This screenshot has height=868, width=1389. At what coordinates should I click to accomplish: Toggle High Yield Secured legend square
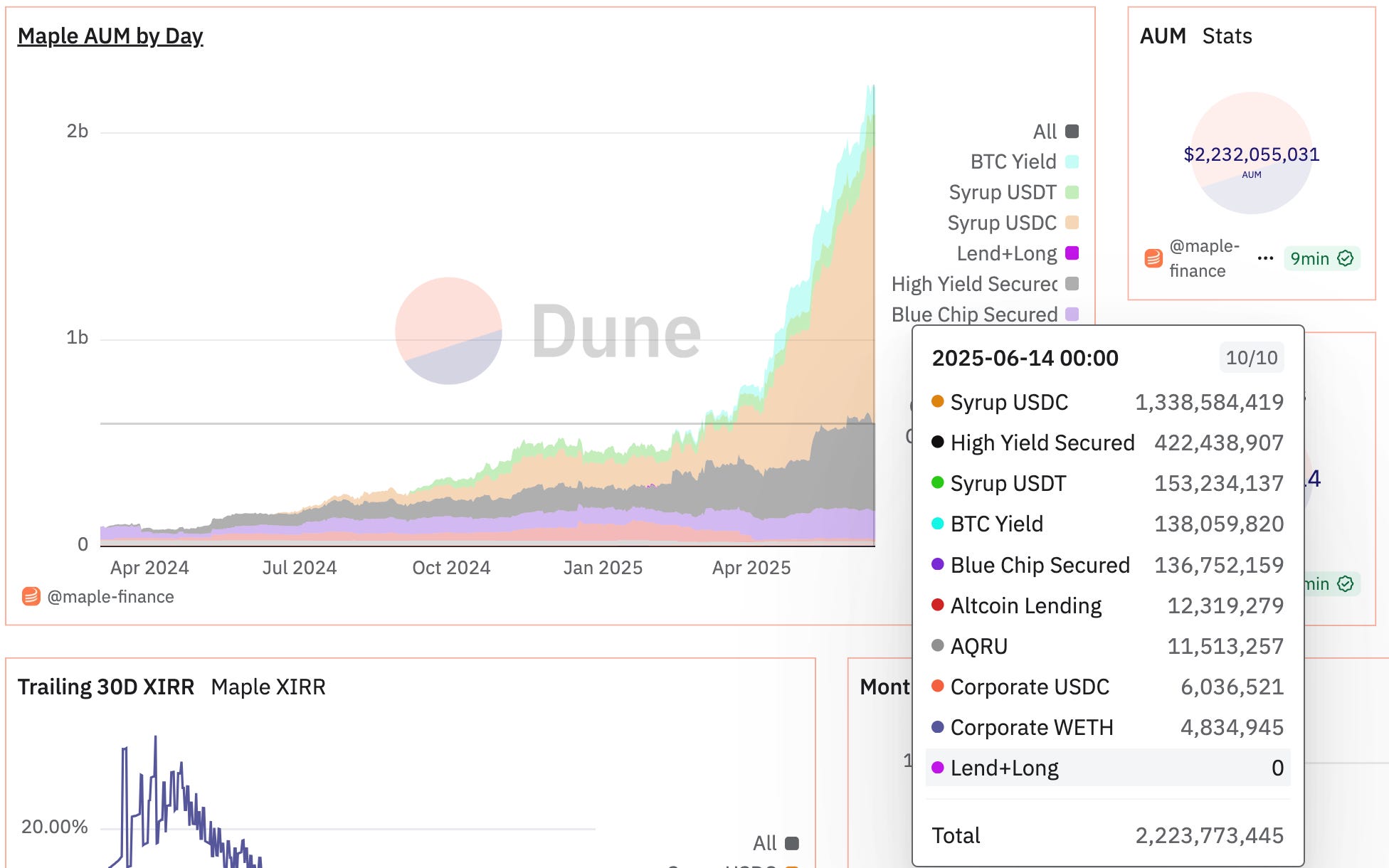click(x=1072, y=284)
